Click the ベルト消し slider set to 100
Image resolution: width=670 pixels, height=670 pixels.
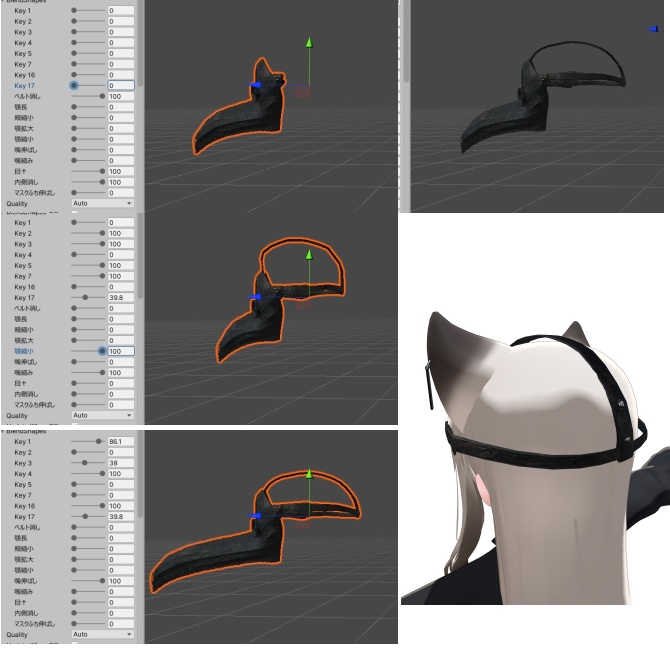pyautogui.click(x=88, y=96)
